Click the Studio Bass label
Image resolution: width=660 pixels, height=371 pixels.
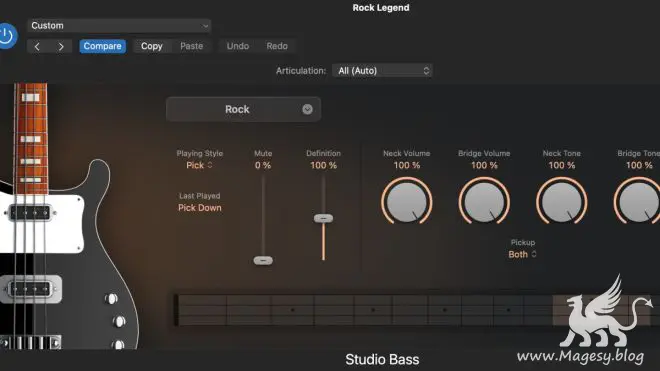coord(382,360)
